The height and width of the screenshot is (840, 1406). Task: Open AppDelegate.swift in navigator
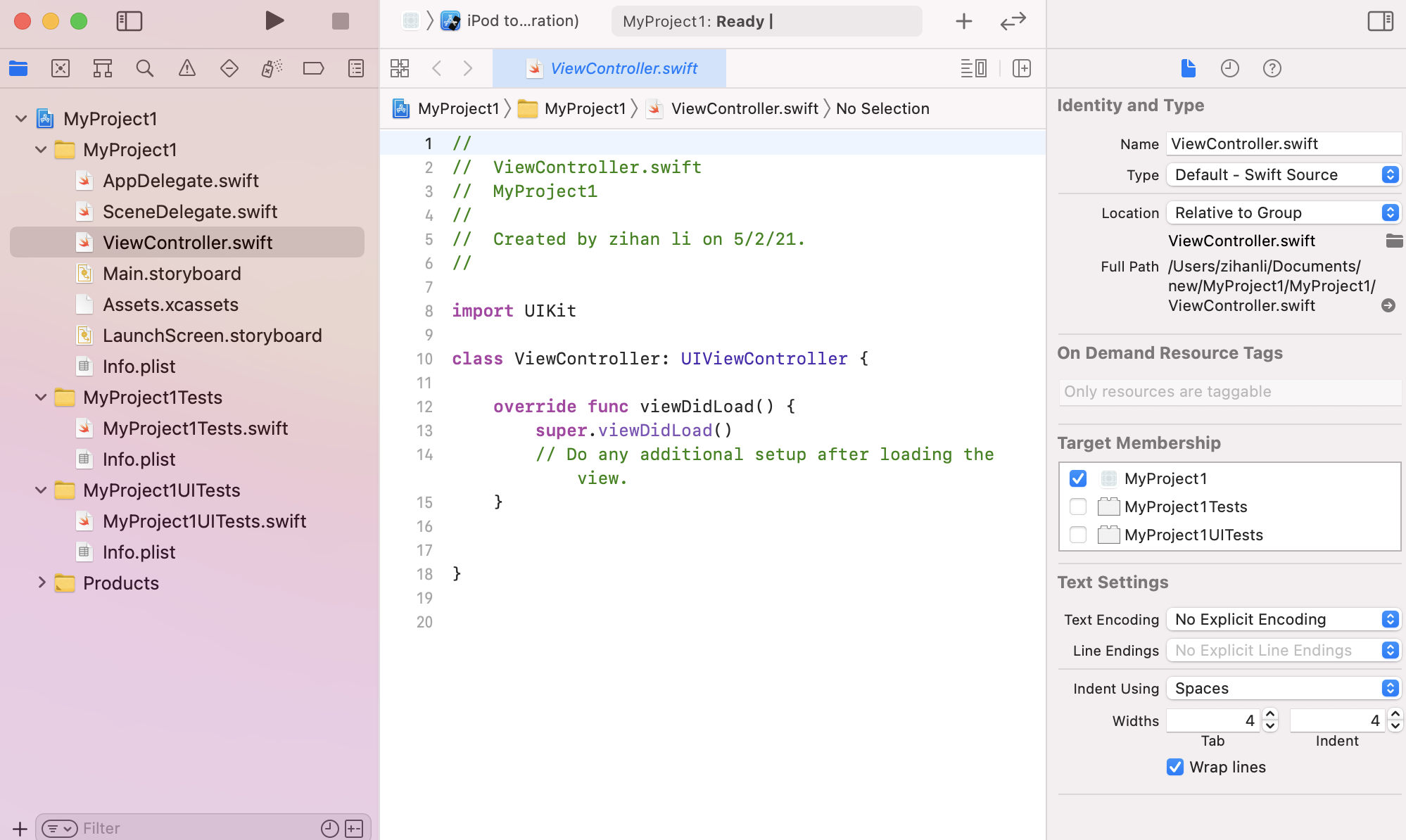click(x=181, y=180)
